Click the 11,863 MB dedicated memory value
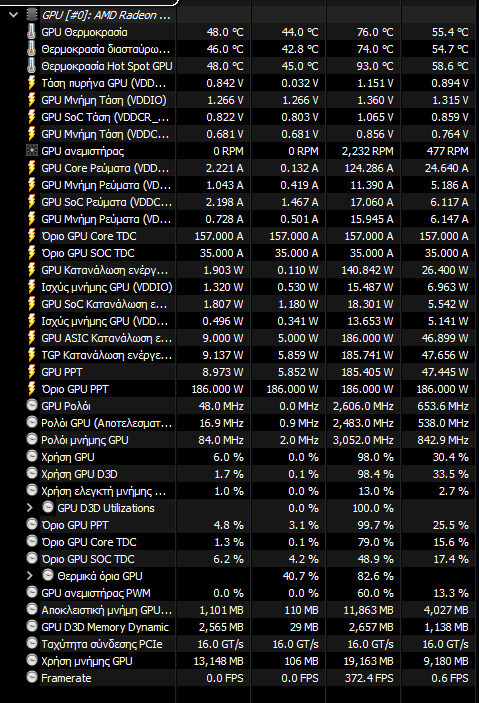This screenshot has height=703, width=479. coord(368,610)
